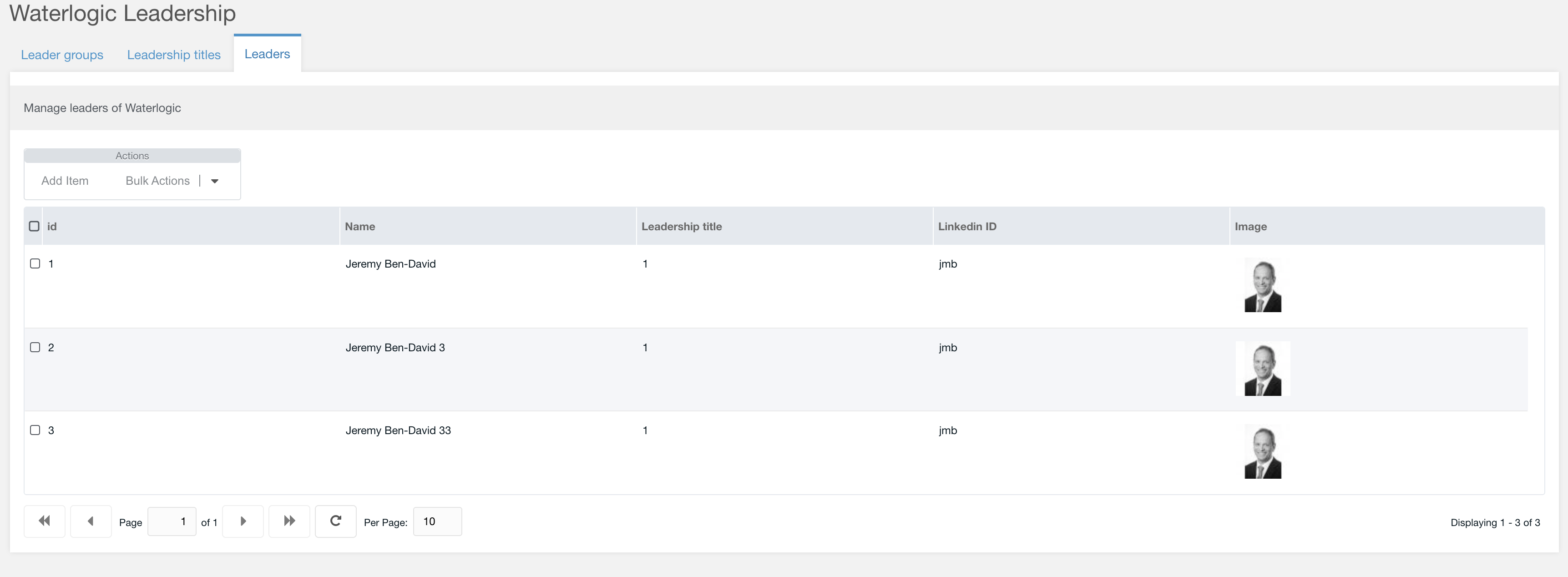Click the name cell 'Jeremy Ben-David'

click(391, 263)
